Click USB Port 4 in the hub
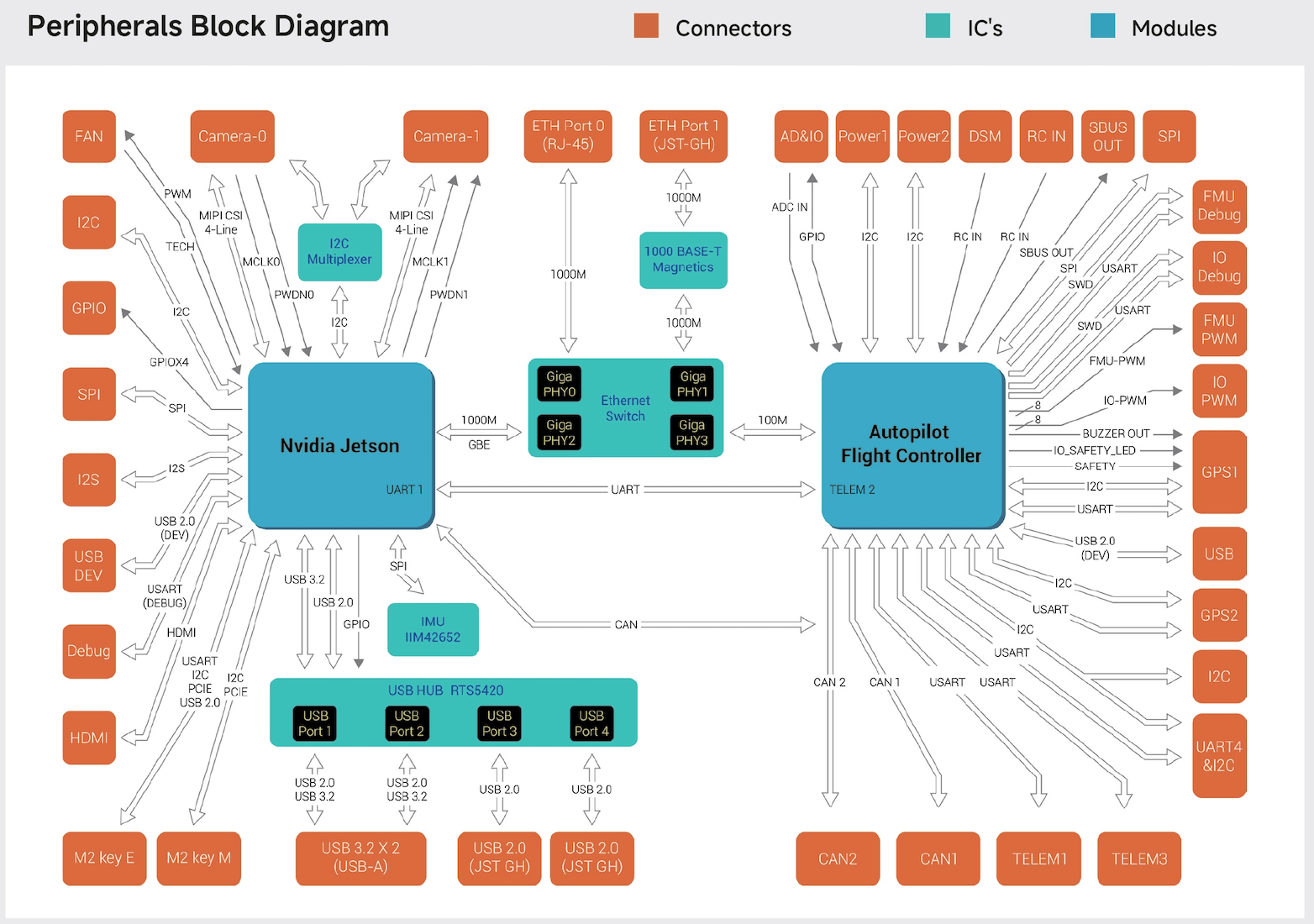Viewport: 1314px width, 924px height. 591,723
